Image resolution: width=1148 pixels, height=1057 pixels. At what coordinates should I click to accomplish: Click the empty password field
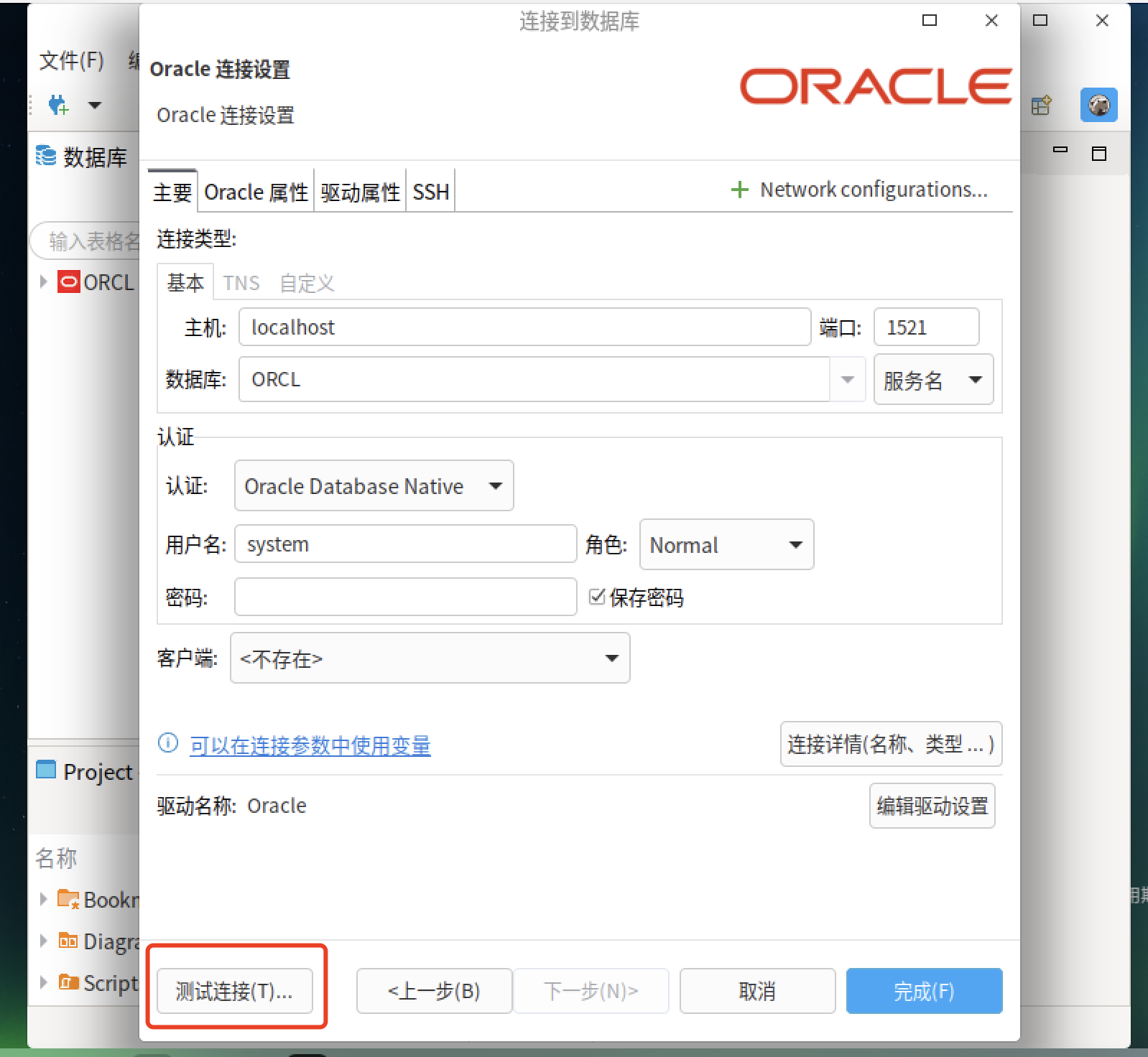405,597
